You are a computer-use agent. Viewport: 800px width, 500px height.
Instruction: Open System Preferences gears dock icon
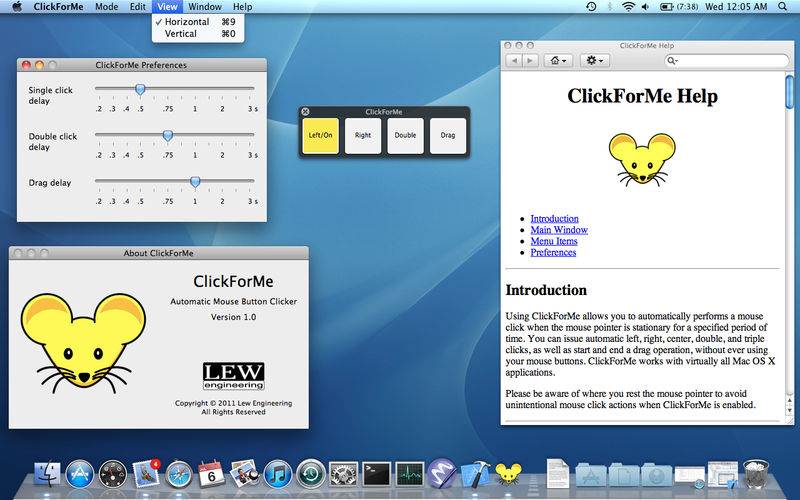tap(343, 474)
